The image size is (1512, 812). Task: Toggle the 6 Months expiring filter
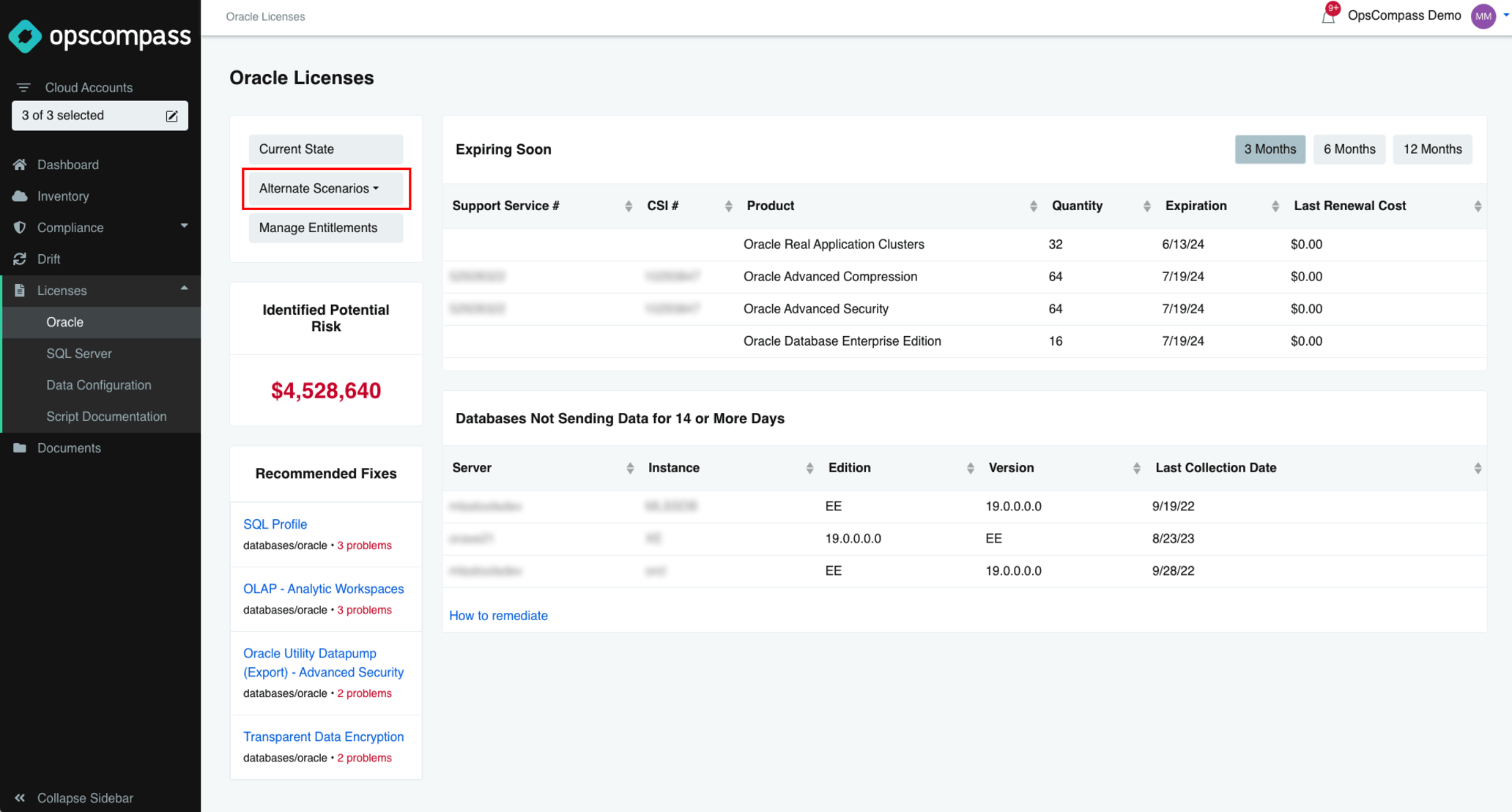1349,149
